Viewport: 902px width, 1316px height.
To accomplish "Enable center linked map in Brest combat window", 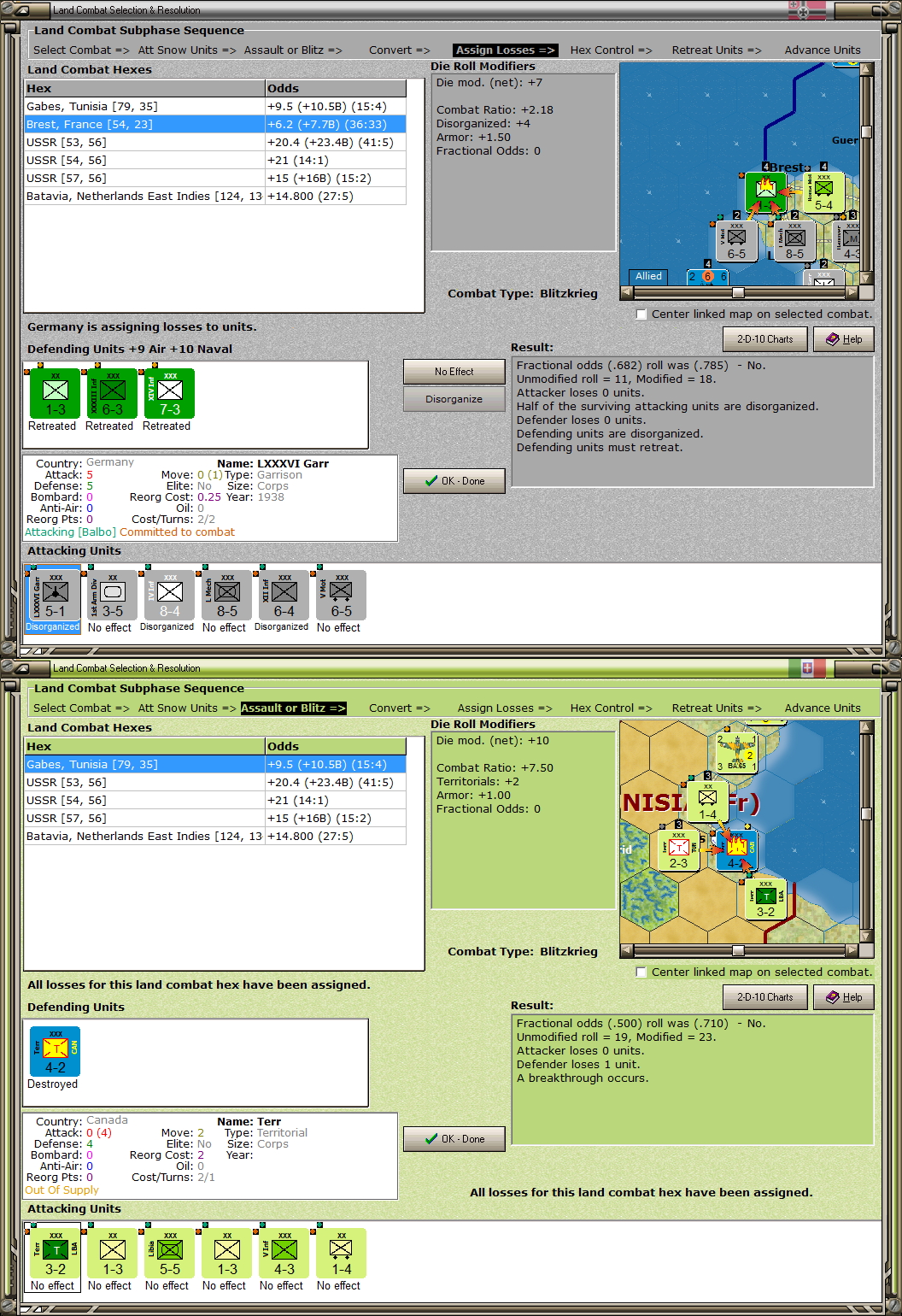I will click(641, 314).
